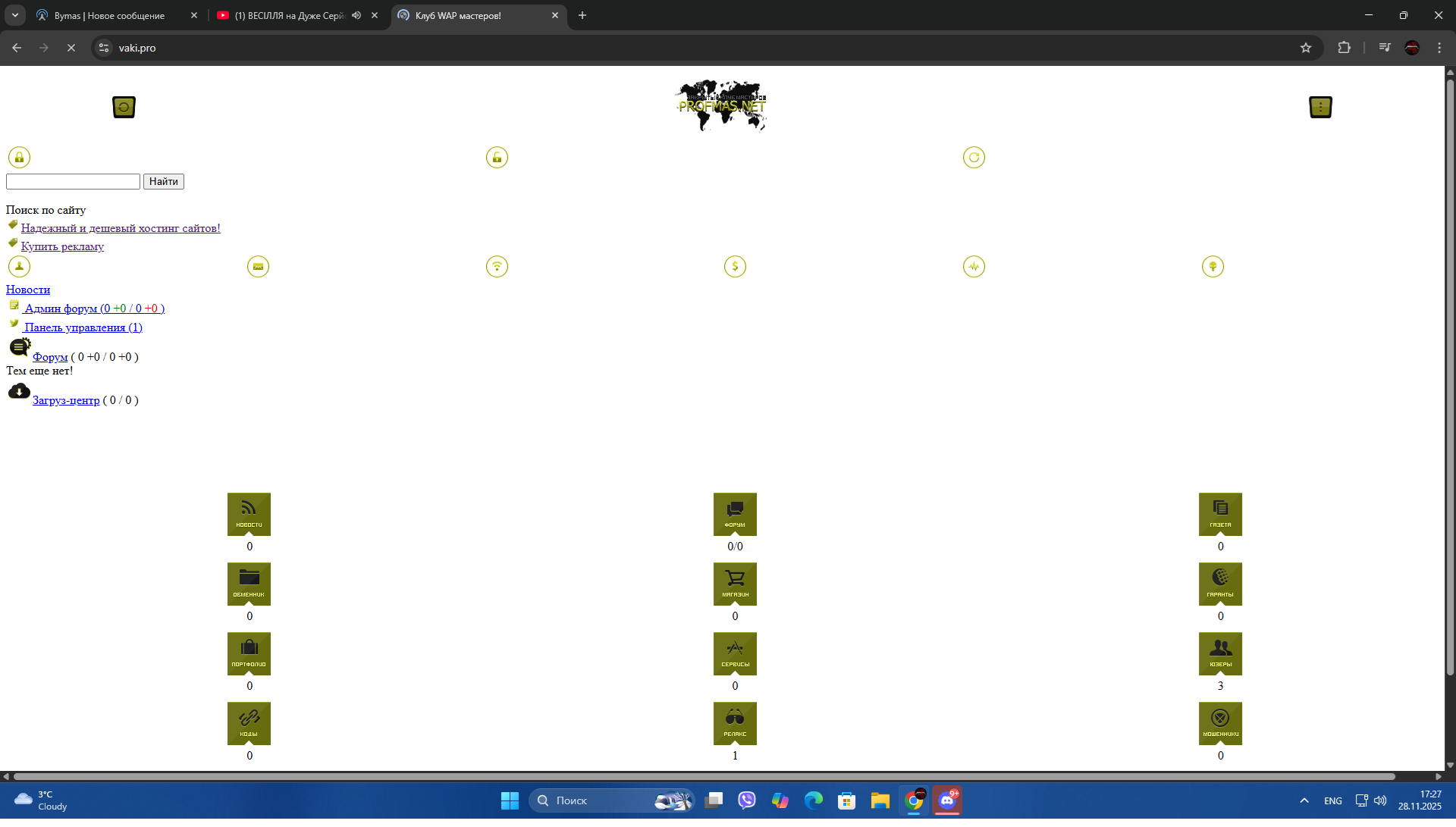Open the three-dot menu badge at top right

pyautogui.click(x=1319, y=107)
